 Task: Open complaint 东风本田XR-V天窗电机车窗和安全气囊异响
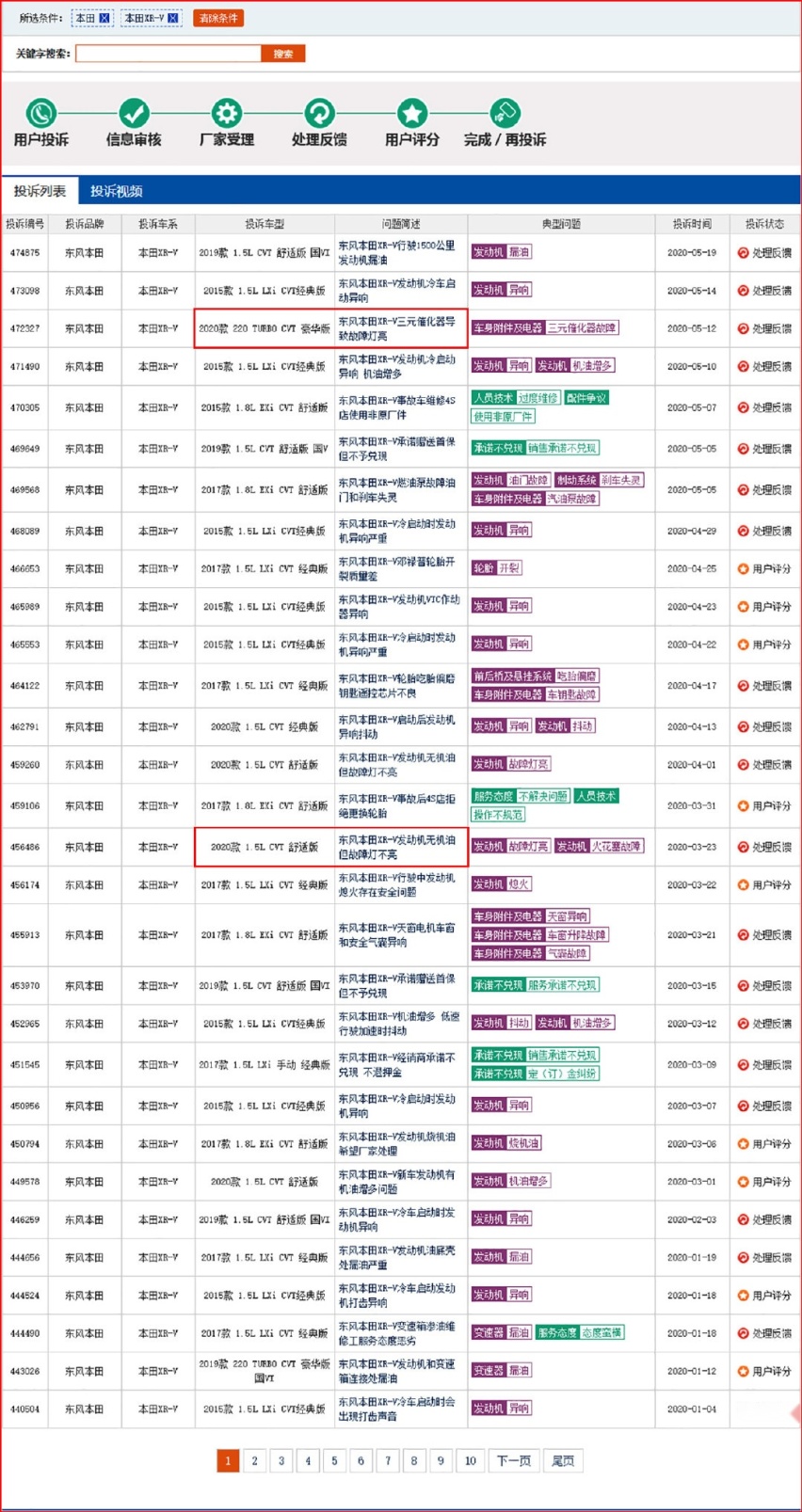click(396, 935)
